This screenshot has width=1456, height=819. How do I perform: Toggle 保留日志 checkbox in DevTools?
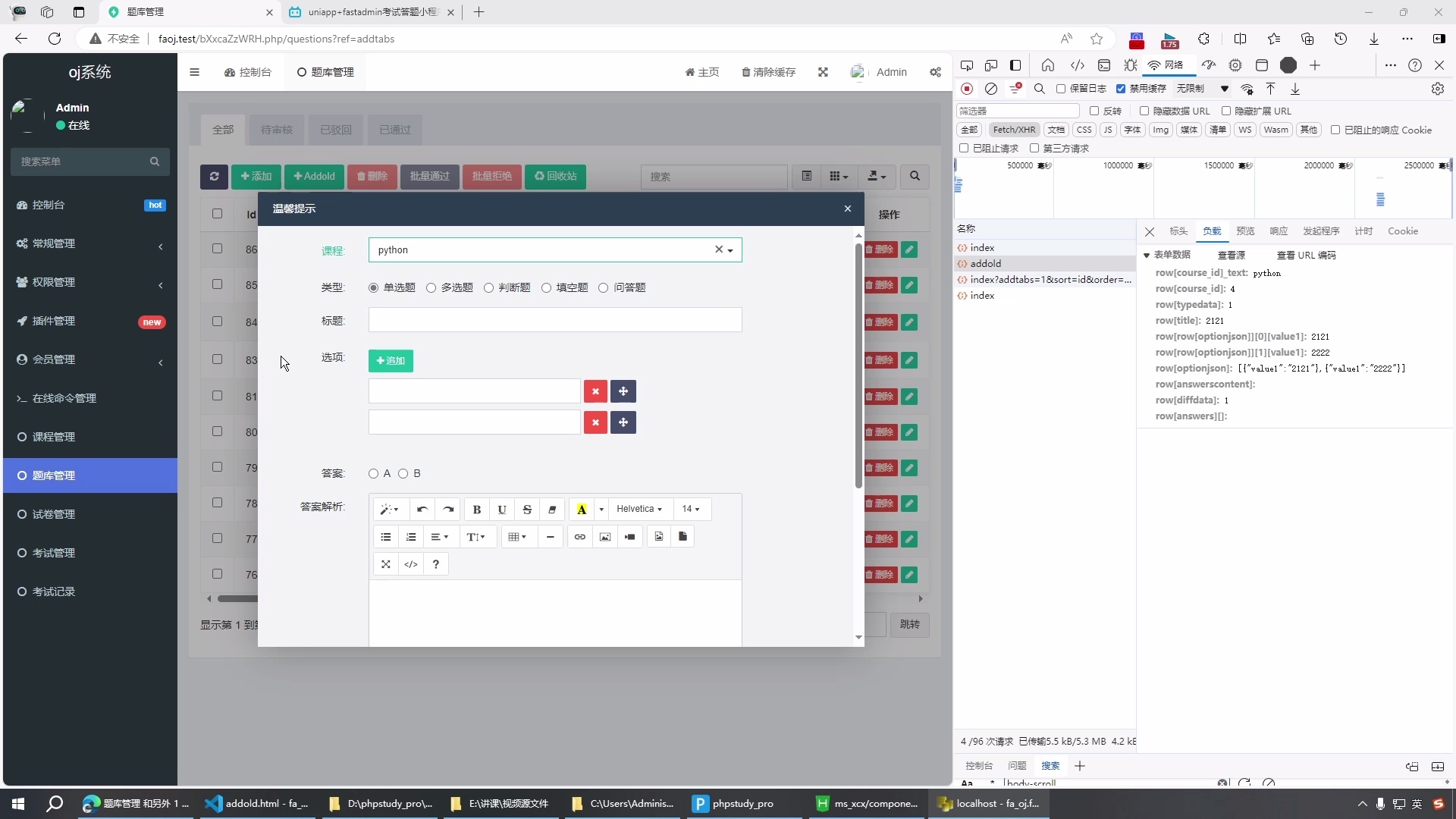point(1061,89)
